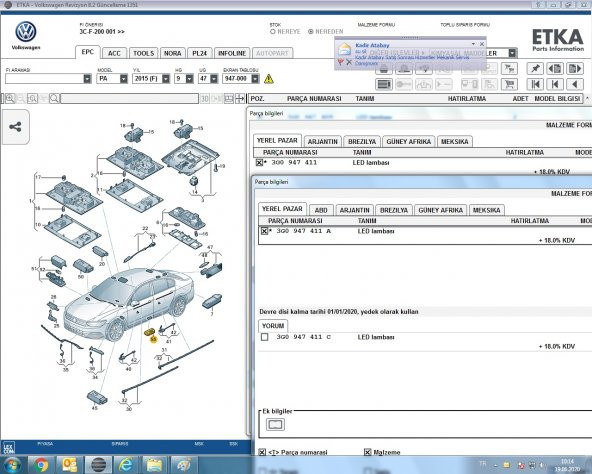Switch to the ACC tab
Viewport: 592px width, 474px height.
(114, 53)
